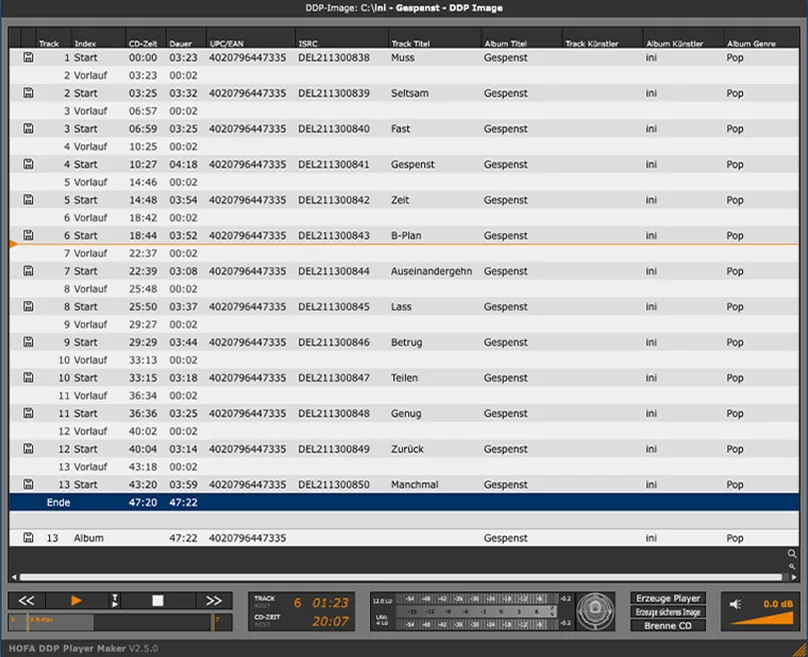Select the highlighted Ende row
This screenshot has width=808, height=657.
(404, 502)
